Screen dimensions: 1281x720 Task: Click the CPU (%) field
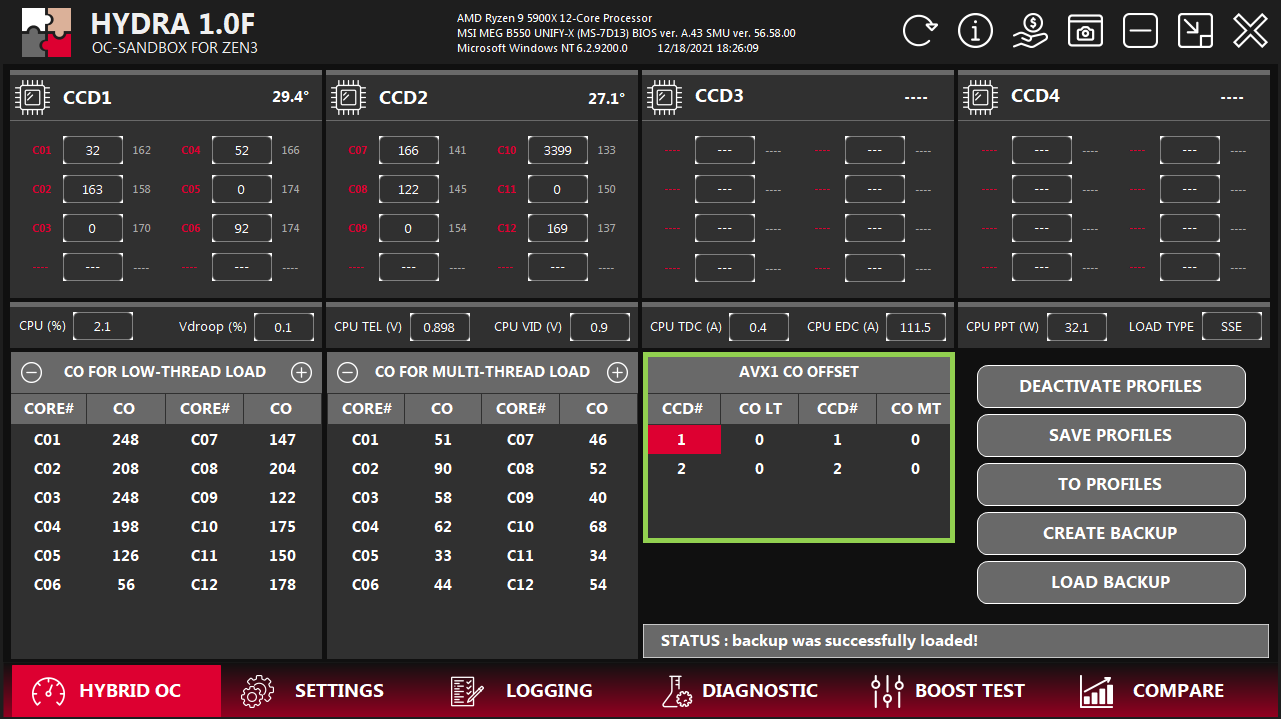pyautogui.click(x=103, y=327)
